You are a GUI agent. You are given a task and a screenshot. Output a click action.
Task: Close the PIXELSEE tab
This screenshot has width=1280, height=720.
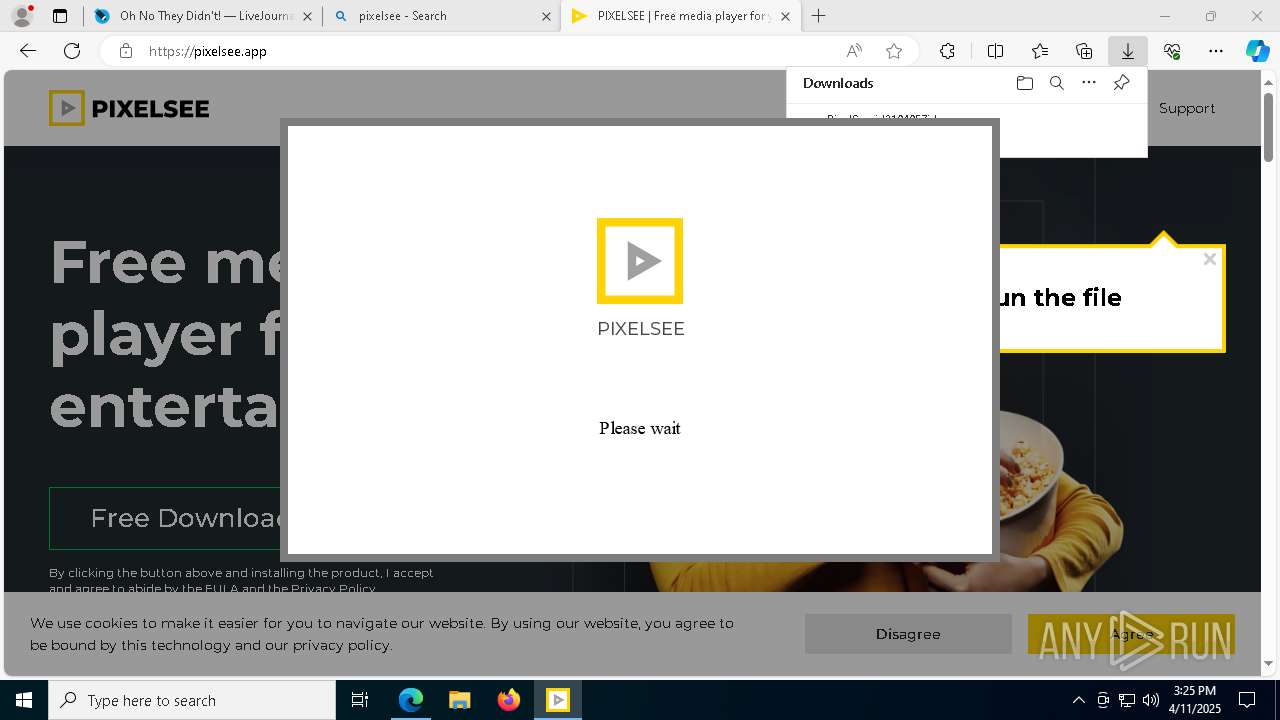point(785,16)
